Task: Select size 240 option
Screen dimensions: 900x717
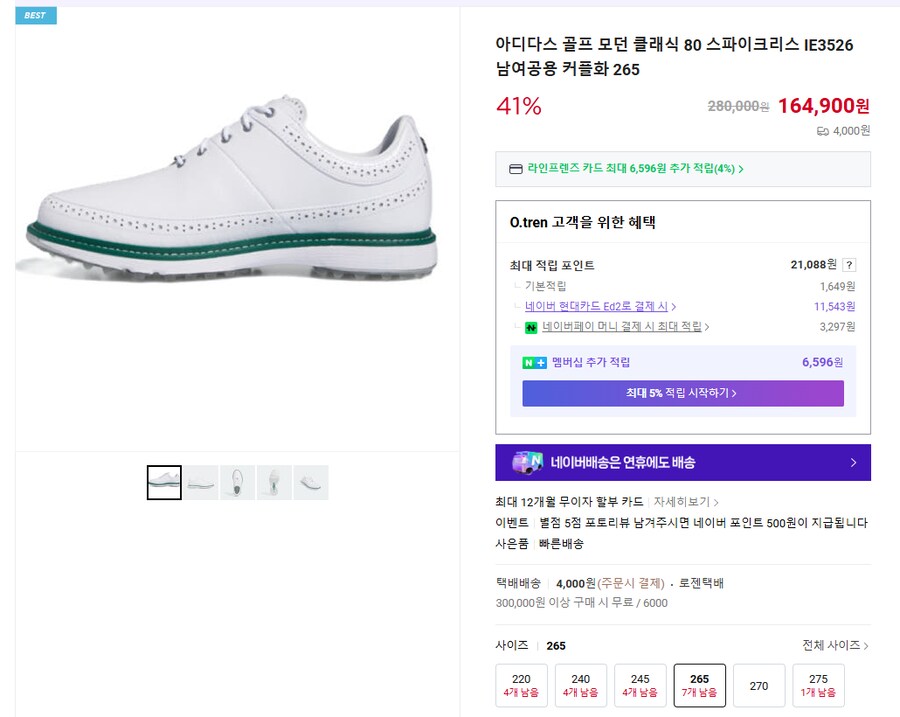Action: 580,685
